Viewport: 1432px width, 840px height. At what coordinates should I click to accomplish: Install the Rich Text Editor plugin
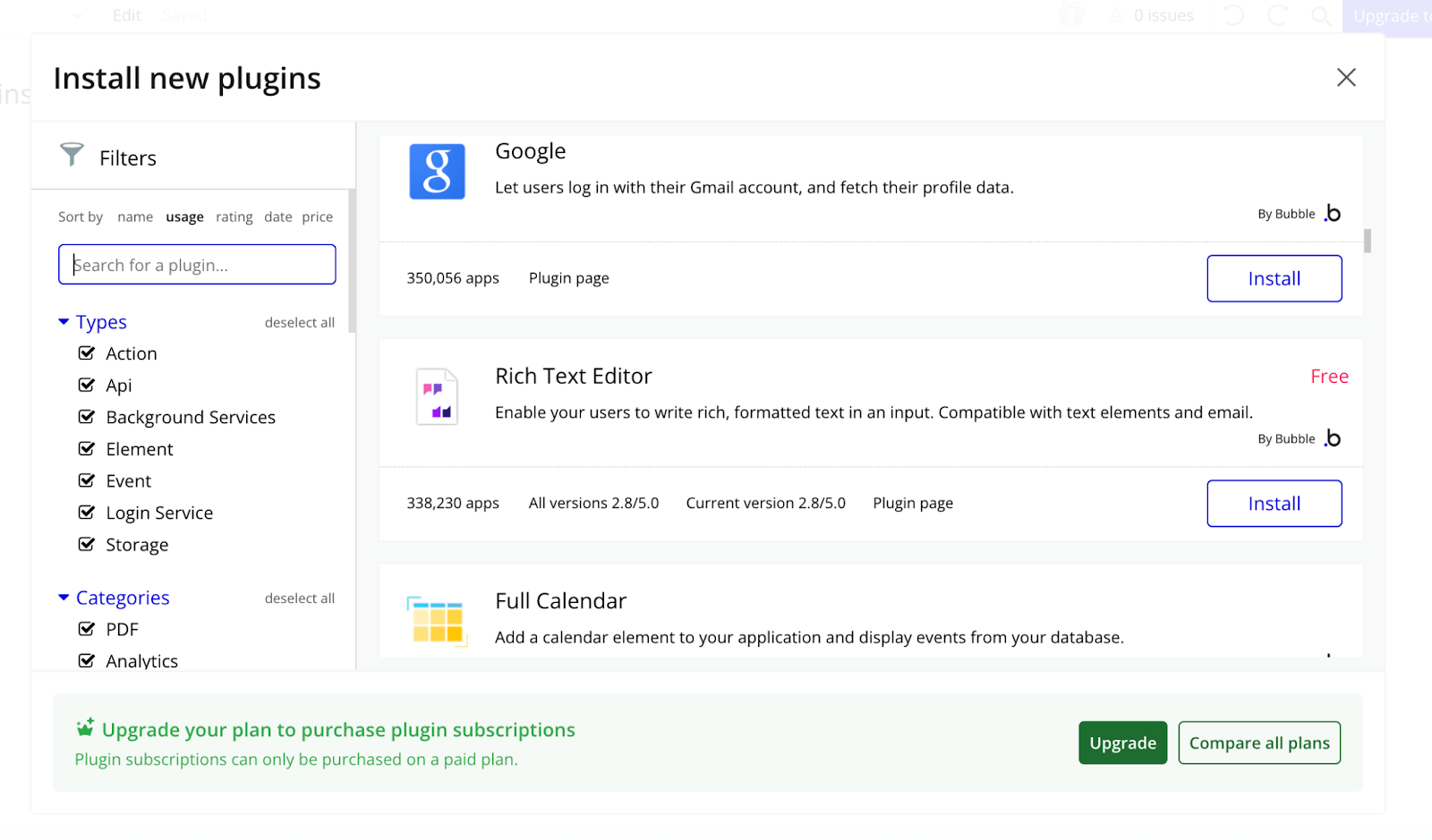point(1274,504)
